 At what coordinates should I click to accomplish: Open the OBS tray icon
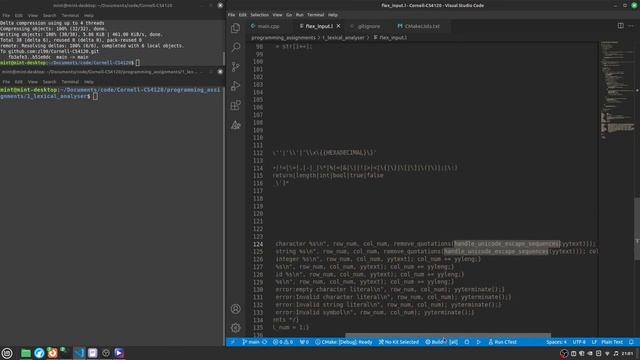coord(564,353)
